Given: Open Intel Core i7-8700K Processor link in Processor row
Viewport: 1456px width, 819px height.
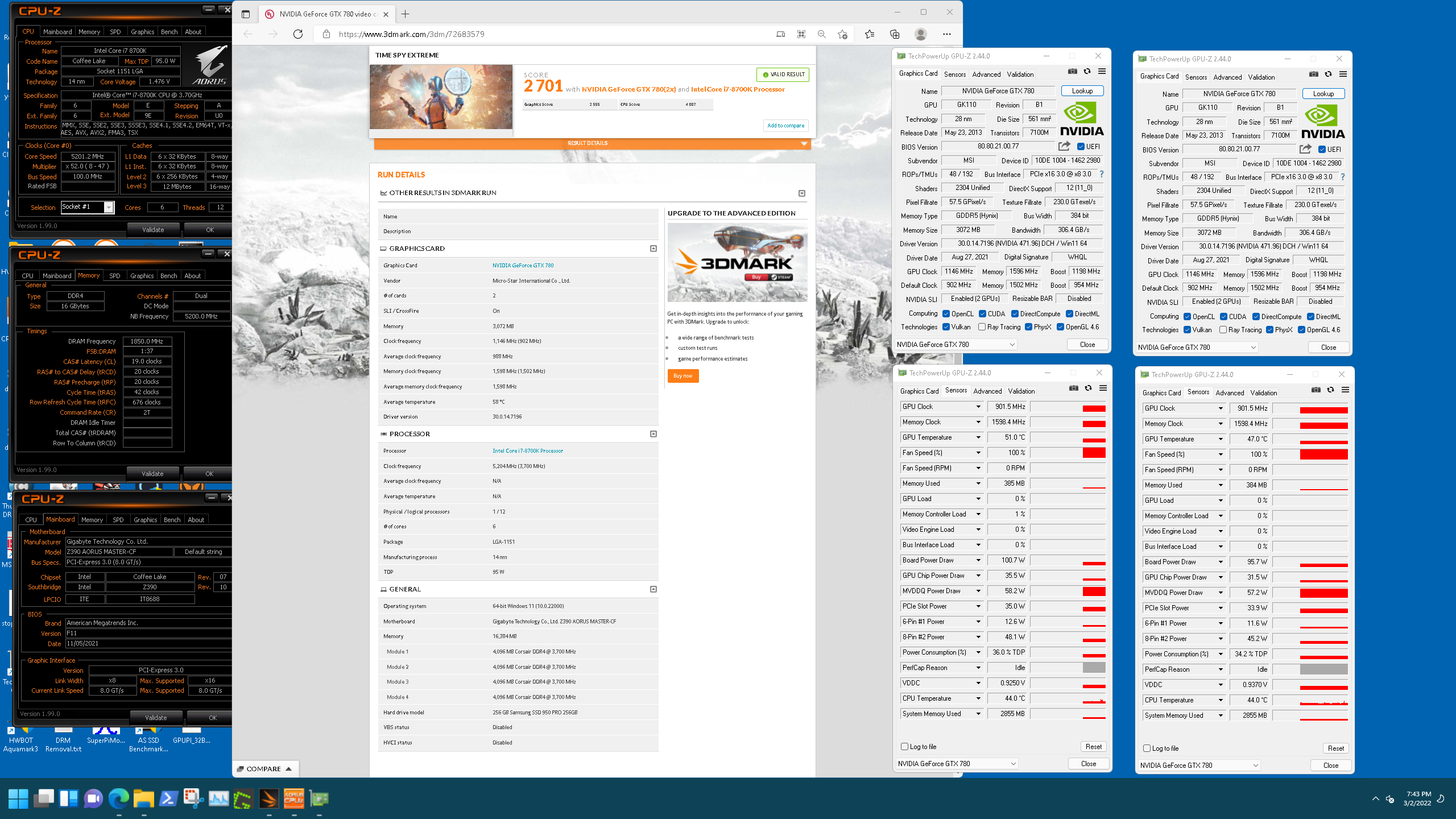Looking at the screenshot, I should [528, 451].
